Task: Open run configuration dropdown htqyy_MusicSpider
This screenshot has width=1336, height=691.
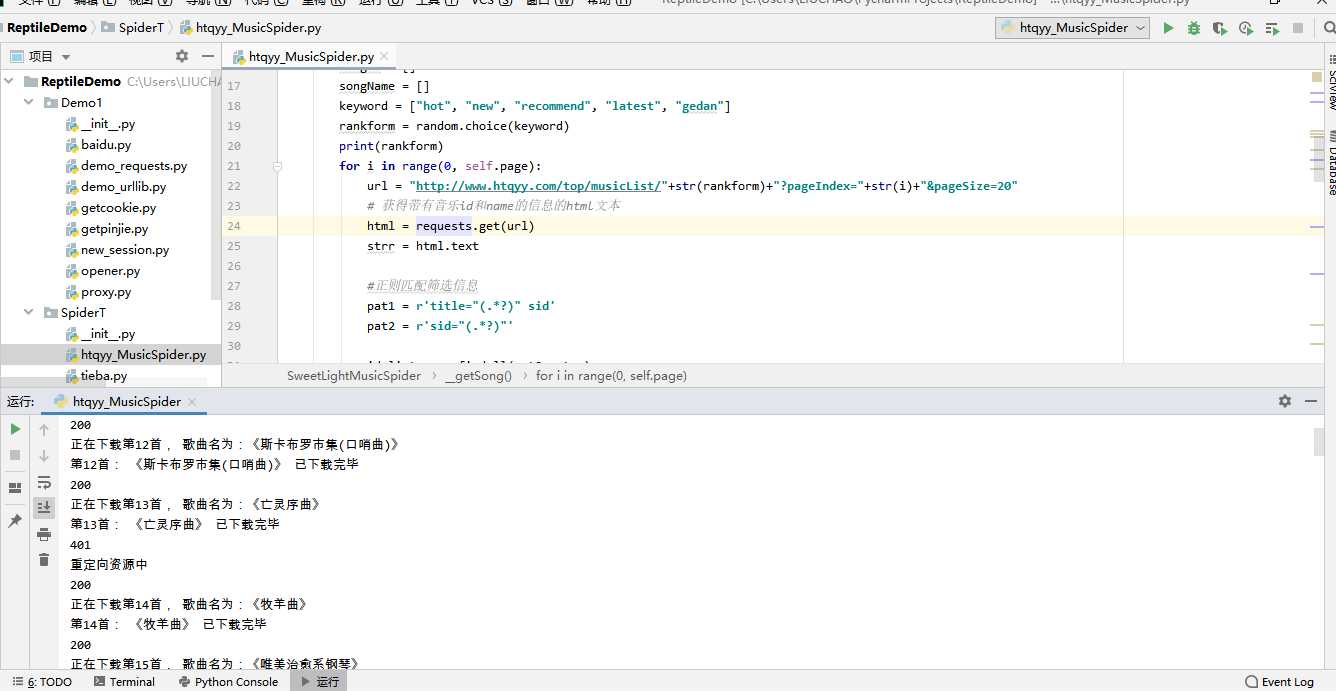Action: (x=1072, y=28)
